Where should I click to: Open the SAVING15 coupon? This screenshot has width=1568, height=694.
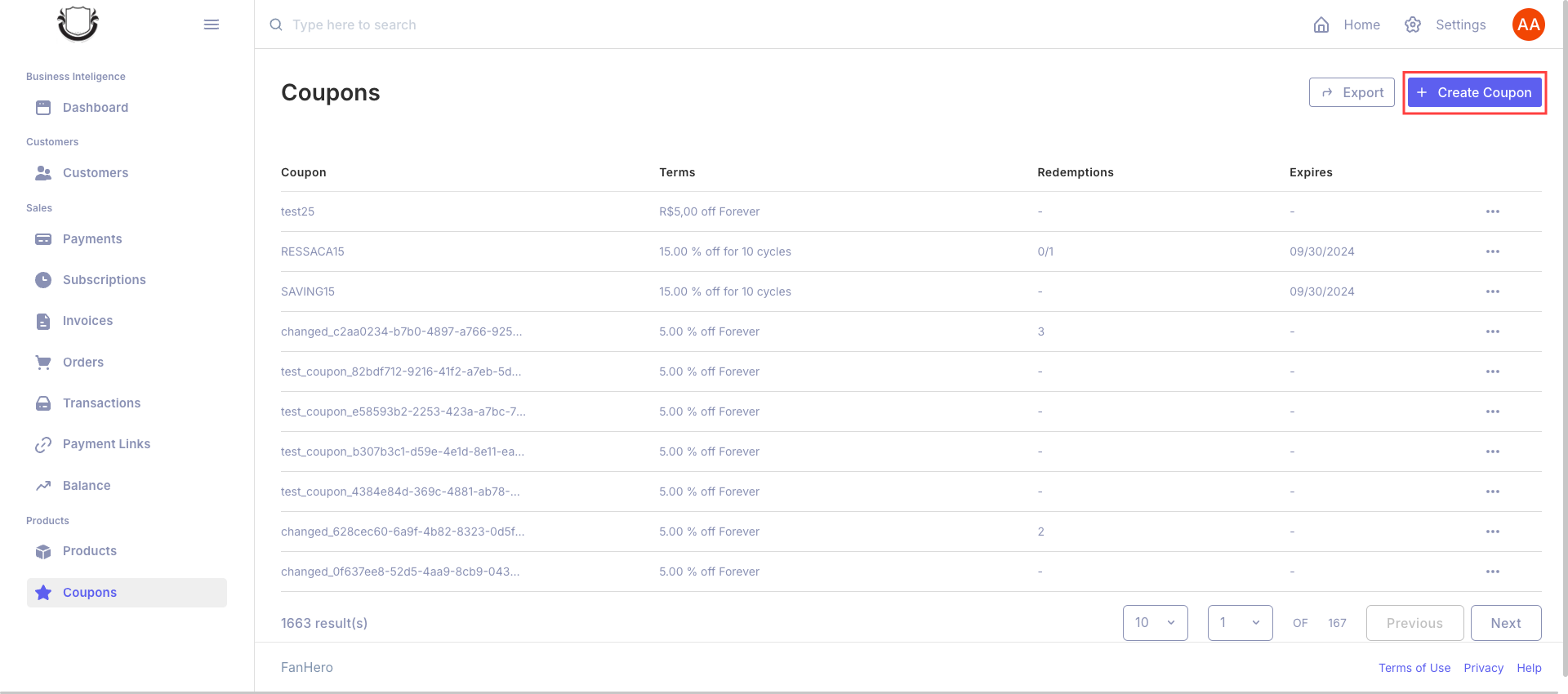[308, 291]
